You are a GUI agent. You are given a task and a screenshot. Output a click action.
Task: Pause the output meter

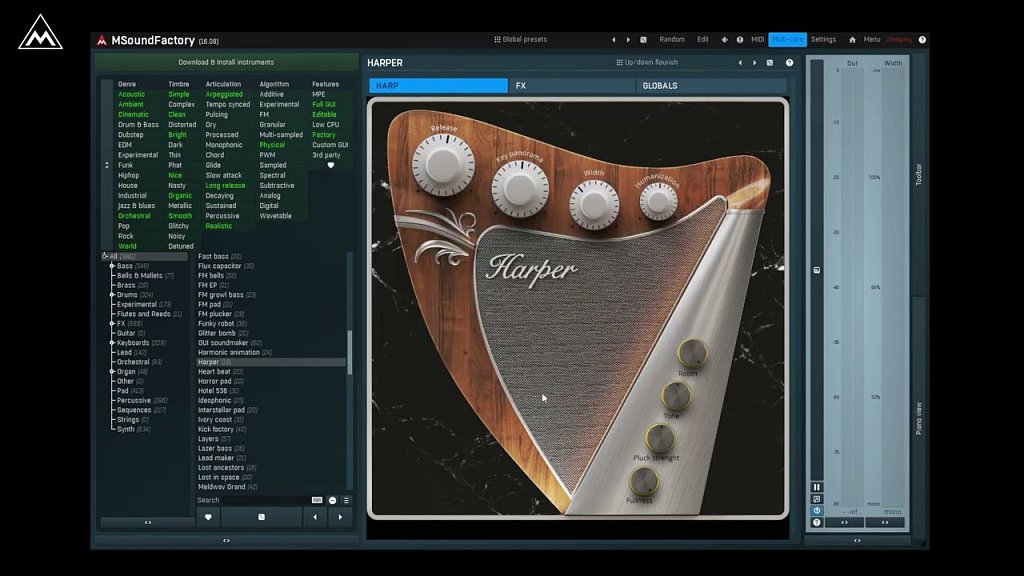coord(816,487)
